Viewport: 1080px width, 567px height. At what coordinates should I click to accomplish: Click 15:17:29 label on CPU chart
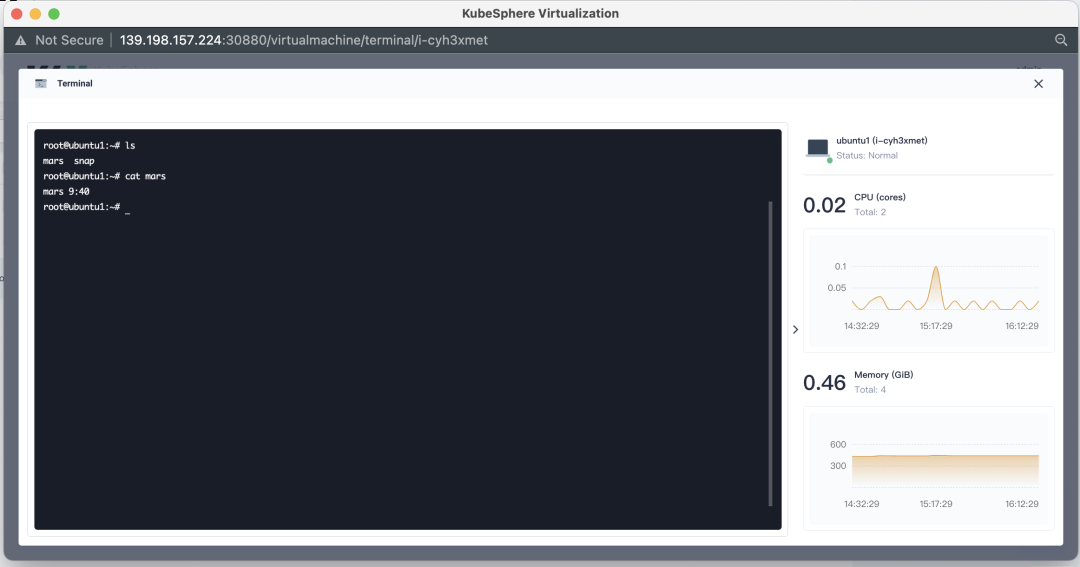pyautogui.click(x=935, y=326)
